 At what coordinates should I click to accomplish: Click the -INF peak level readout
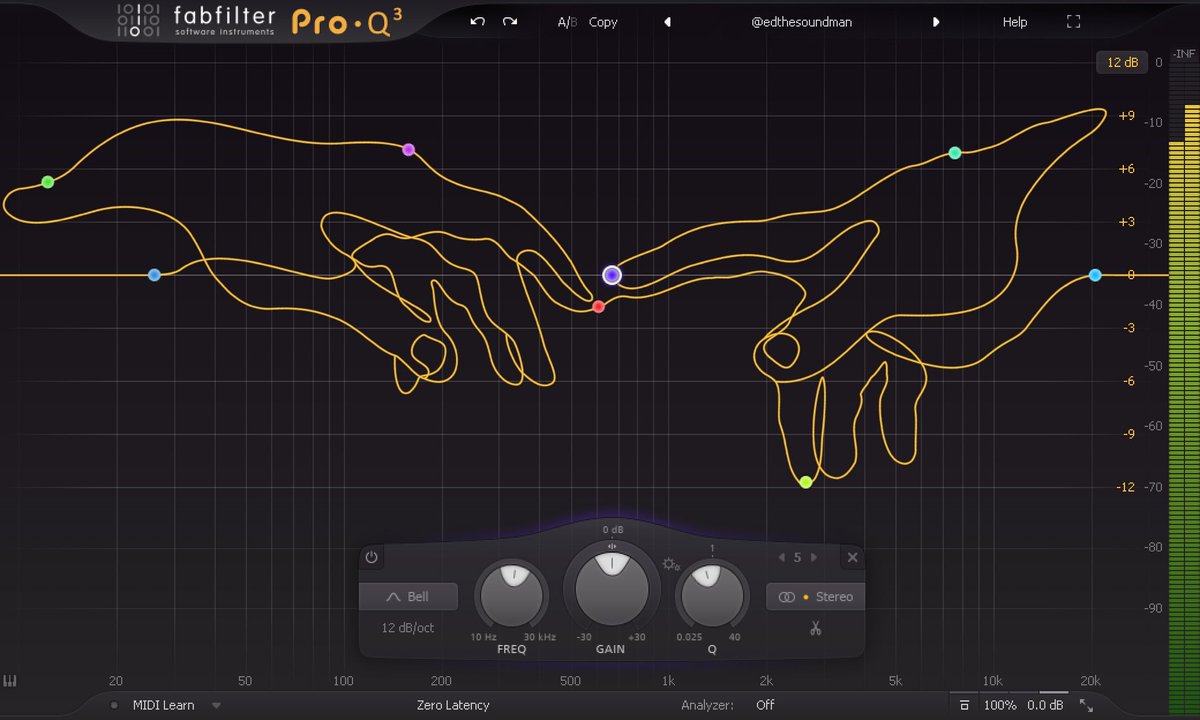click(1184, 53)
